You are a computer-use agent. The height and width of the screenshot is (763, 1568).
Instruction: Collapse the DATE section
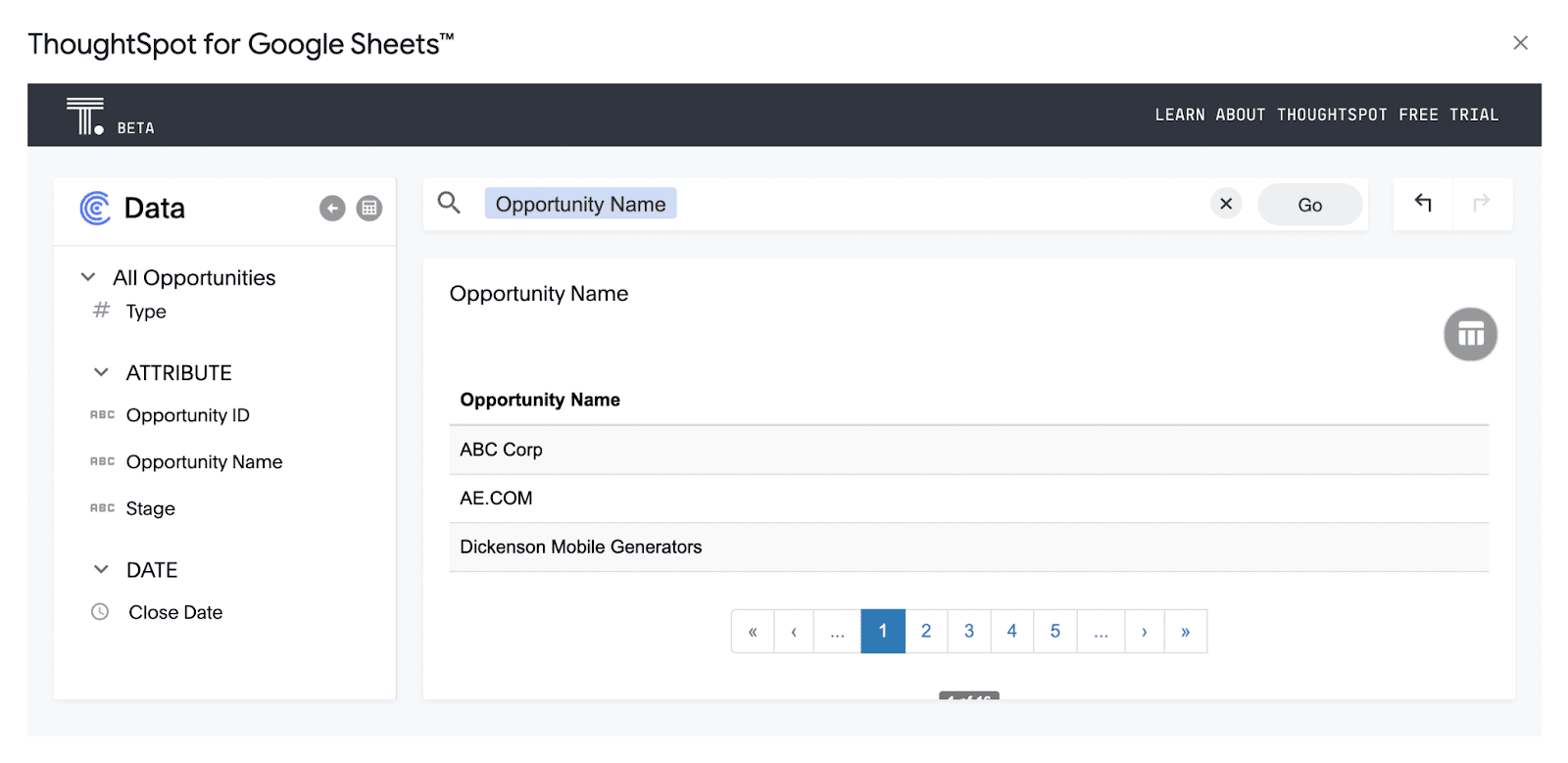click(x=101, y=569)
